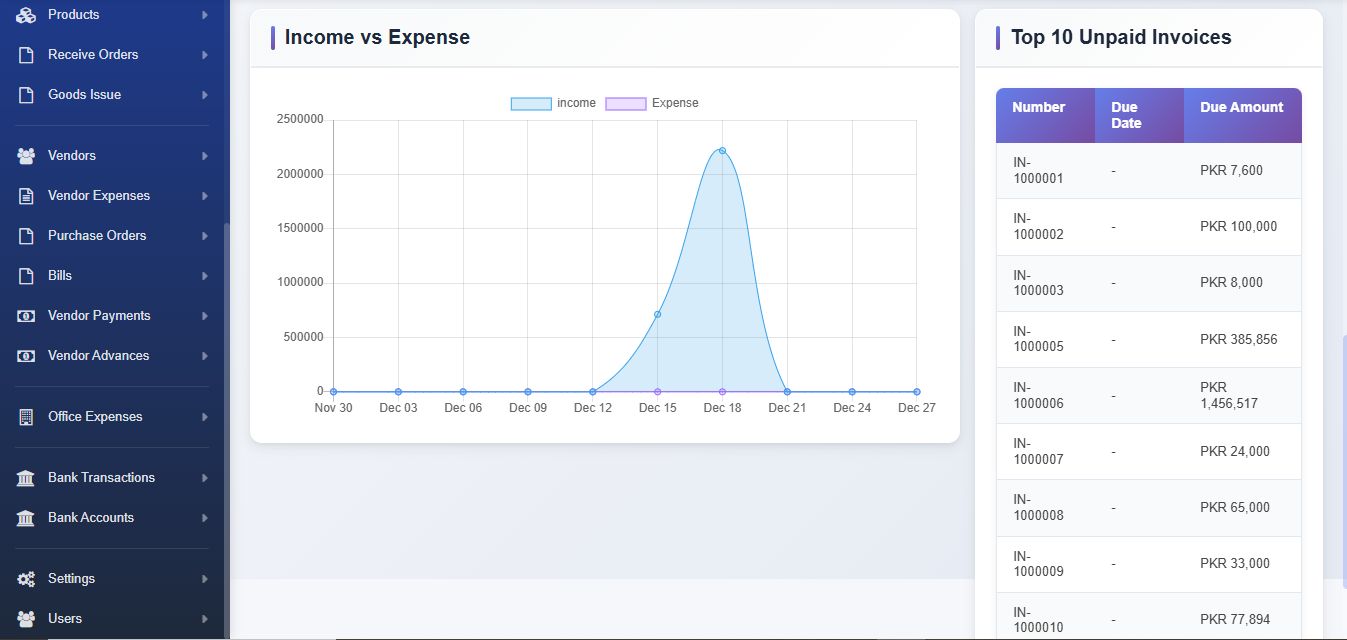Expand the Settings submenu arrow
This screenshot has width=1347, height=640.
click(x=204, y=579)
